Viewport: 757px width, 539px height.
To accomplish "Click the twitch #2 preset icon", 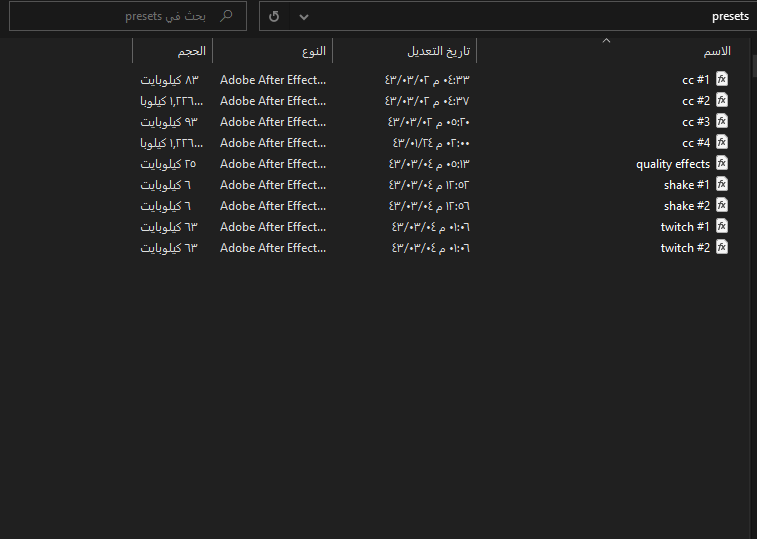I will [x=722, y=247].
